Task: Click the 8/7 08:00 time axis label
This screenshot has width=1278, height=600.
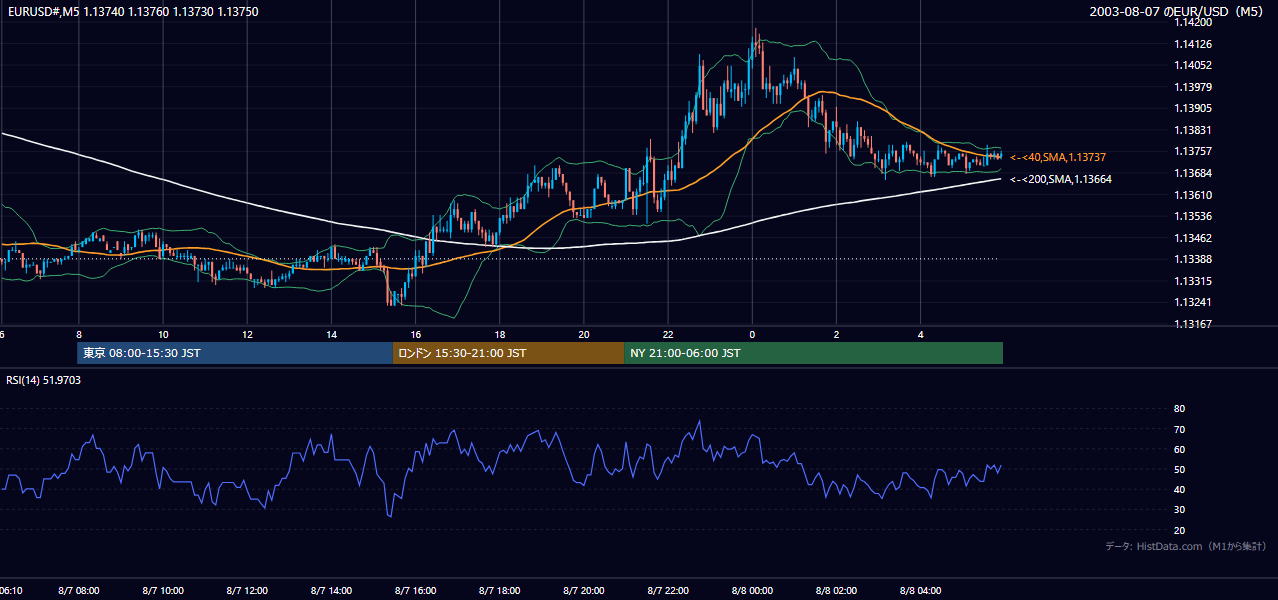Action: tap(78, 591)
